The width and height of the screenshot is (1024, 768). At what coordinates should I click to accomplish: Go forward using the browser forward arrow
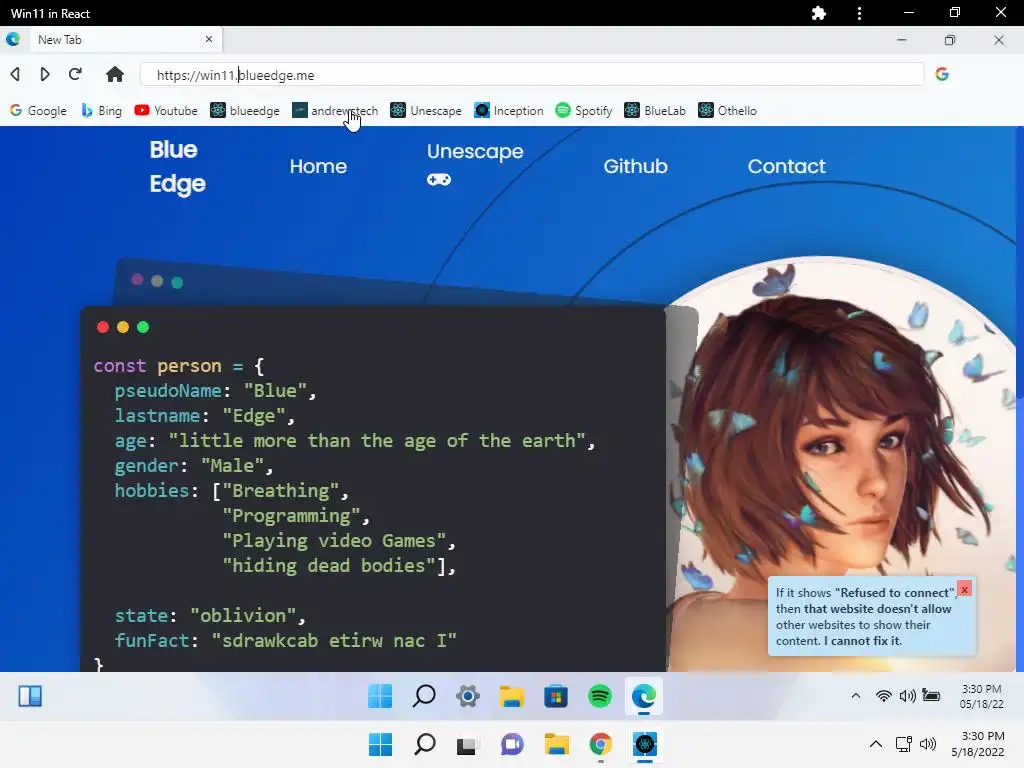tap(44, 74)
